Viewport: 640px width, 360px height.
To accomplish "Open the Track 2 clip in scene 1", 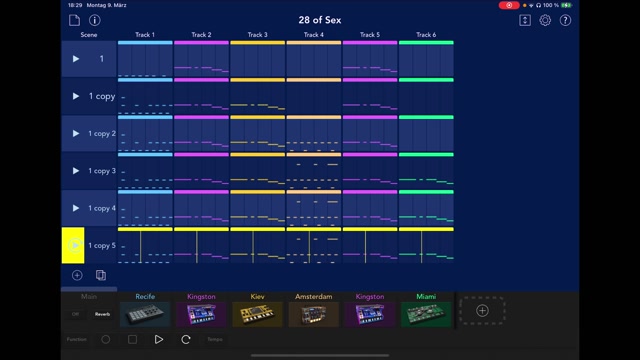I will (x=201, y=59).
